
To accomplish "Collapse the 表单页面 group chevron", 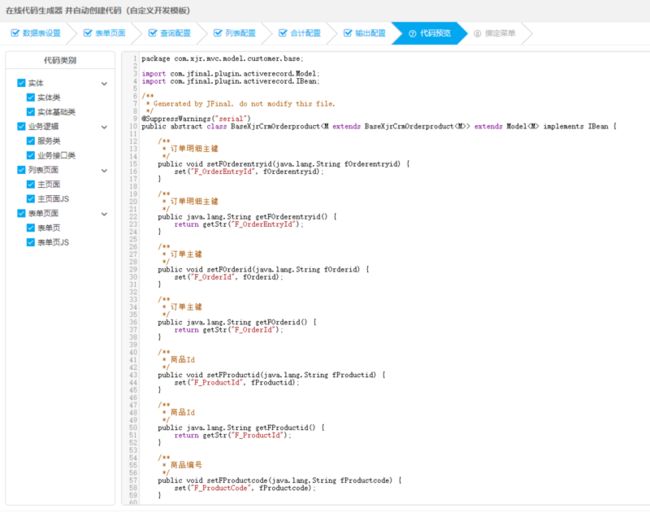I will click(x=104, y=214).
